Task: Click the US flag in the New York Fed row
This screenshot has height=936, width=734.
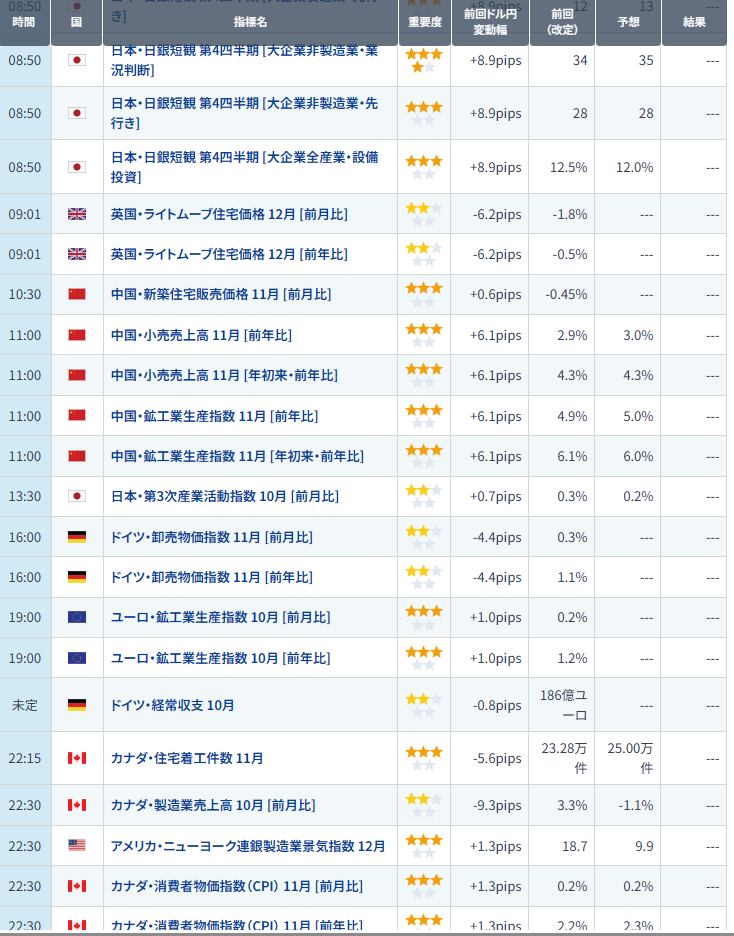Action: click(77, 845)
